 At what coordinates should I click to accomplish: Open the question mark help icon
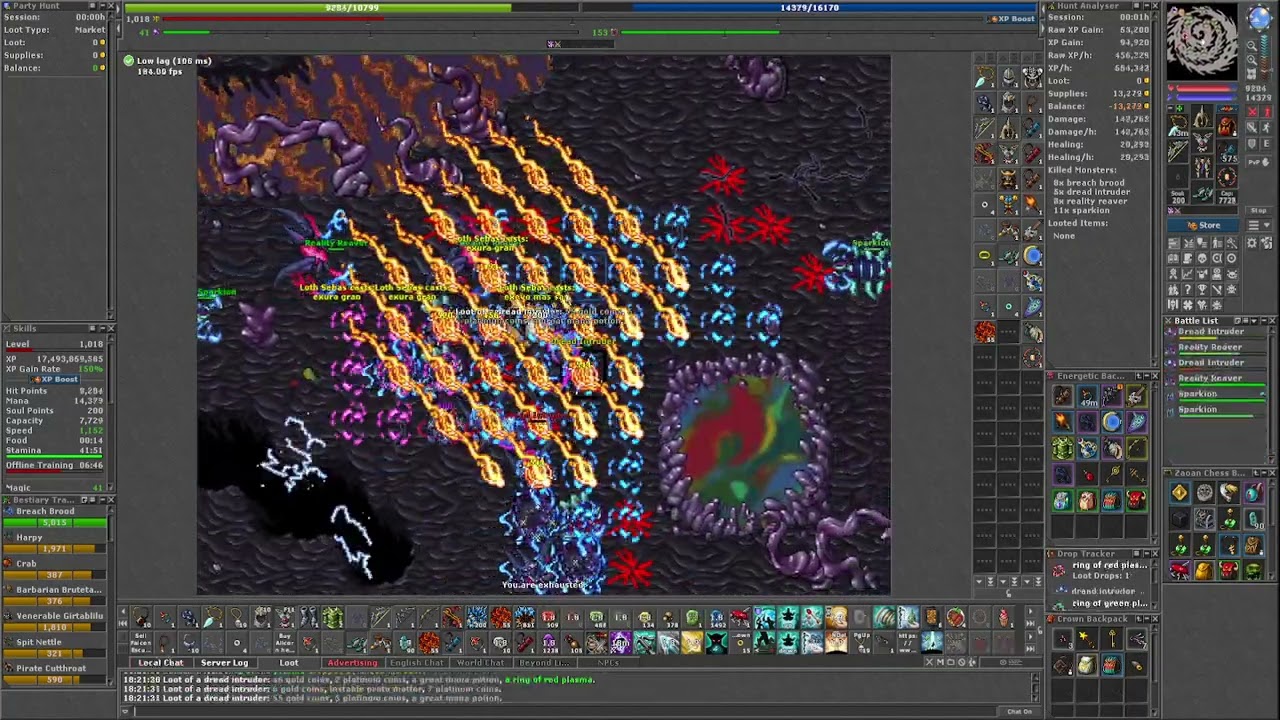pos(1188,290)
